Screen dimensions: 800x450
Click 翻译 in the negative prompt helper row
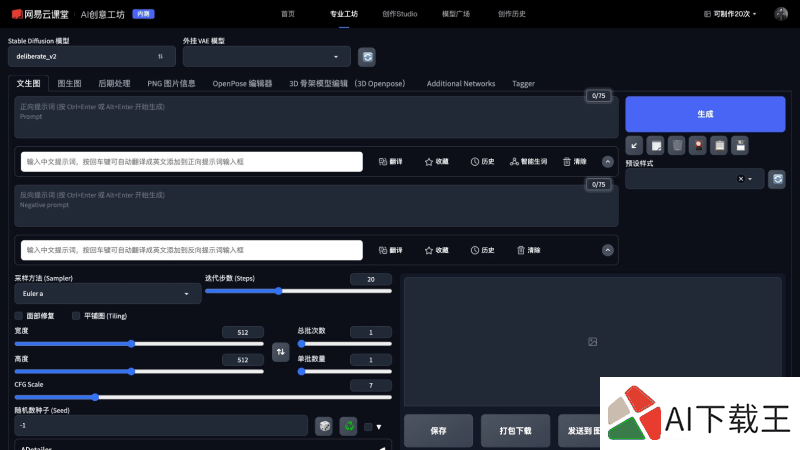tap(391, 250)
